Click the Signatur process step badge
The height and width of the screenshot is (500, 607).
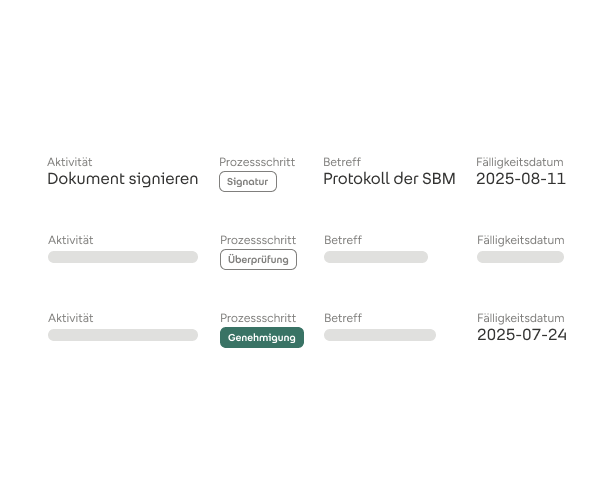point(248,182)
